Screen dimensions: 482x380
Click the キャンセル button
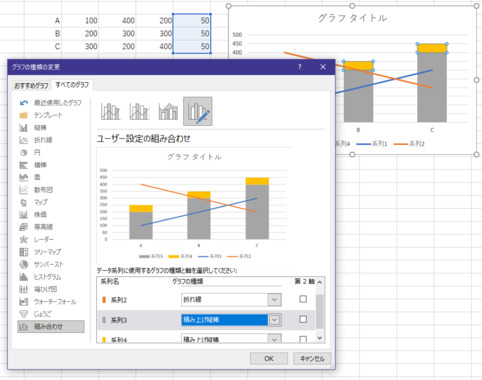tap(312, 358)
